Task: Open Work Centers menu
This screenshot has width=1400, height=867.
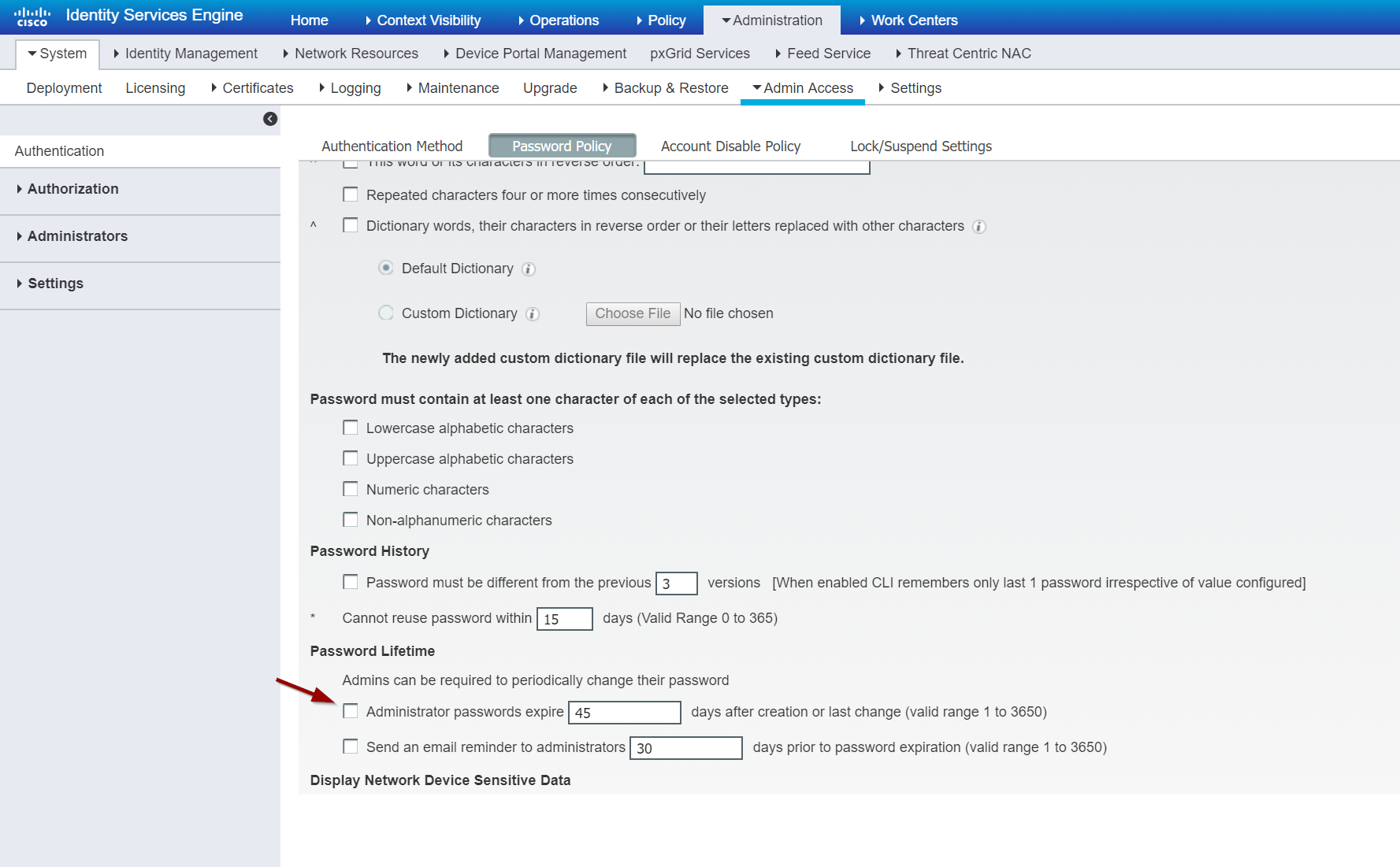Action: (x=908, y=20)
